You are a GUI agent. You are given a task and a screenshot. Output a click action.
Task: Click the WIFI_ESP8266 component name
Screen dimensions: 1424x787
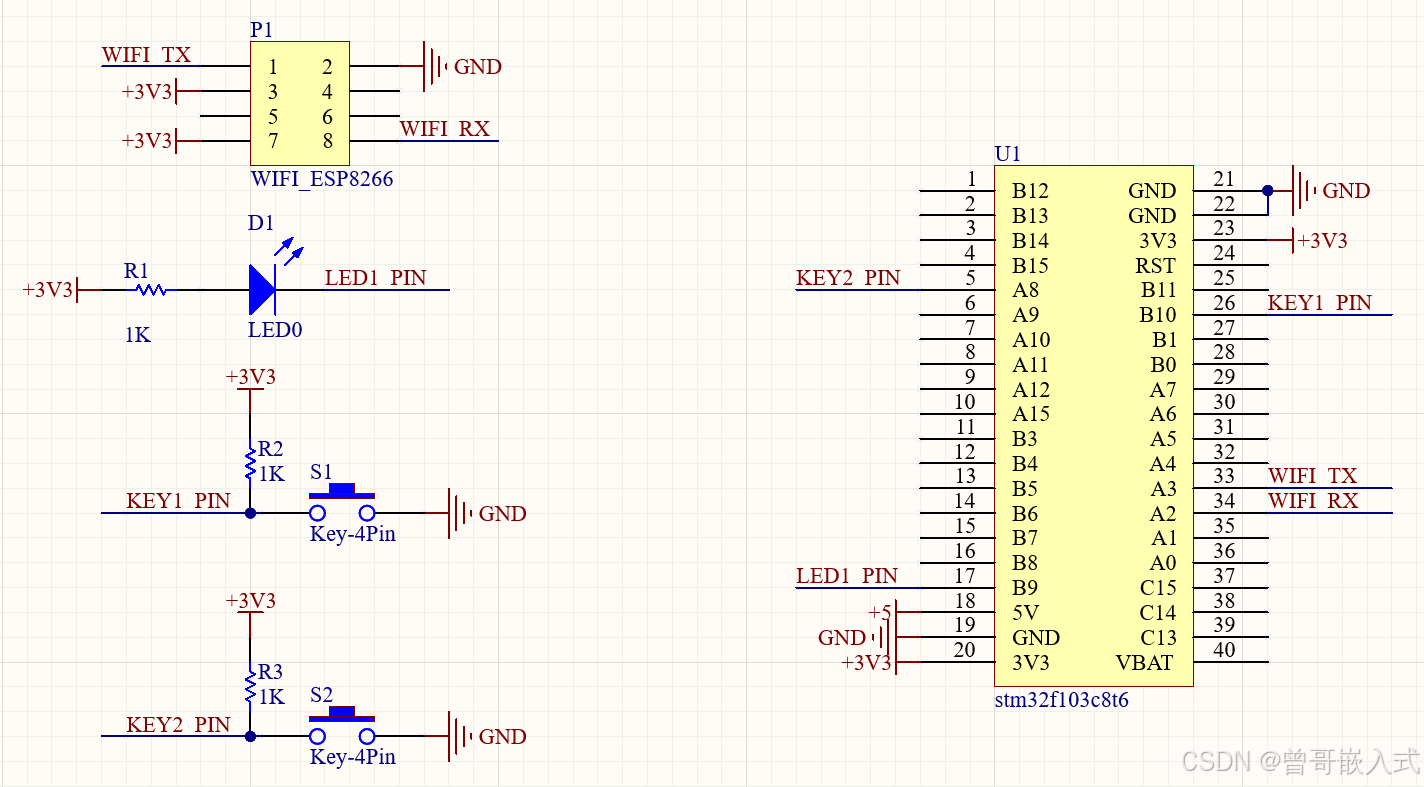point(322,179)
